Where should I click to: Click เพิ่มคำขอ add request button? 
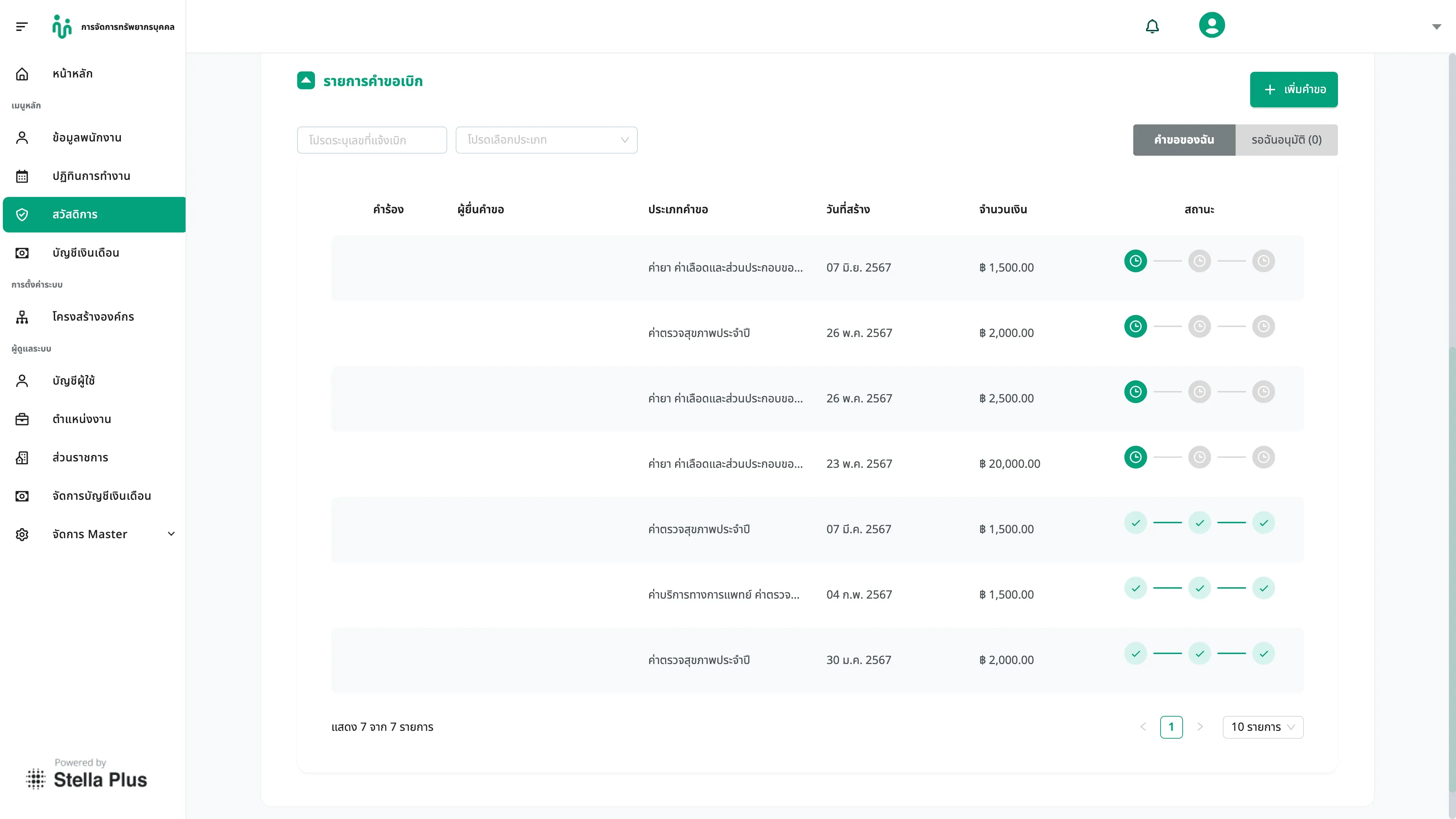click(1293, 89)
